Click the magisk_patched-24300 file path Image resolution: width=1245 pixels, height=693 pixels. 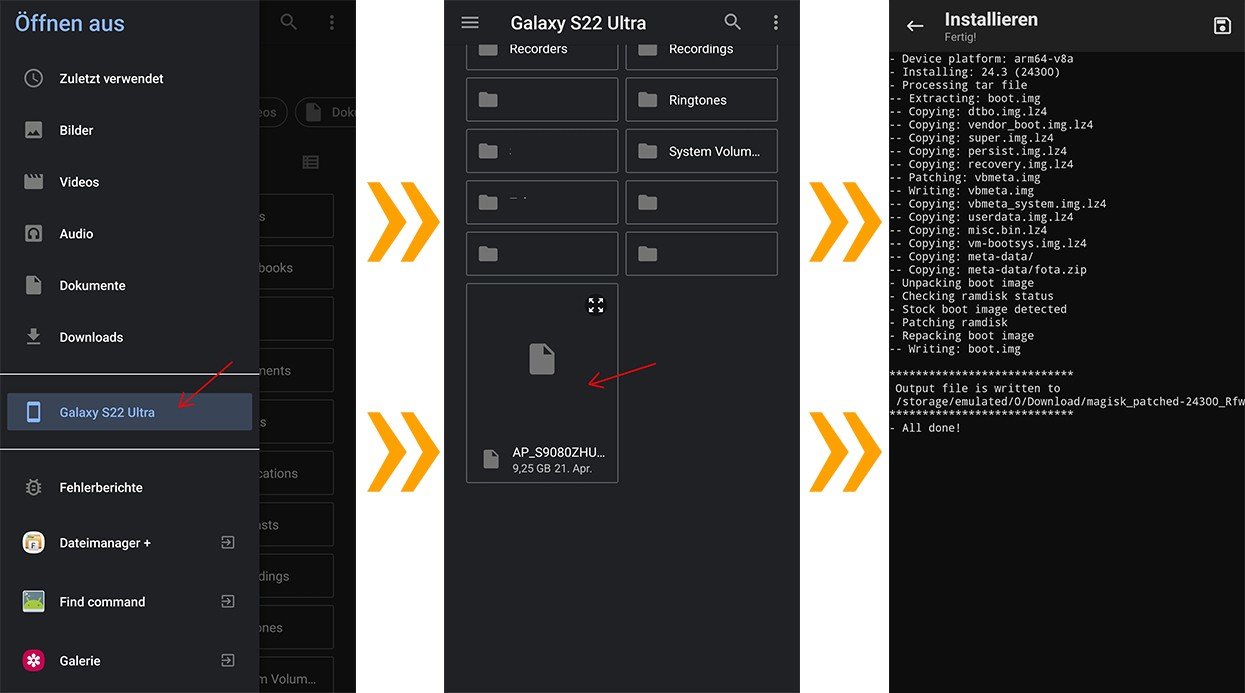1070,401
